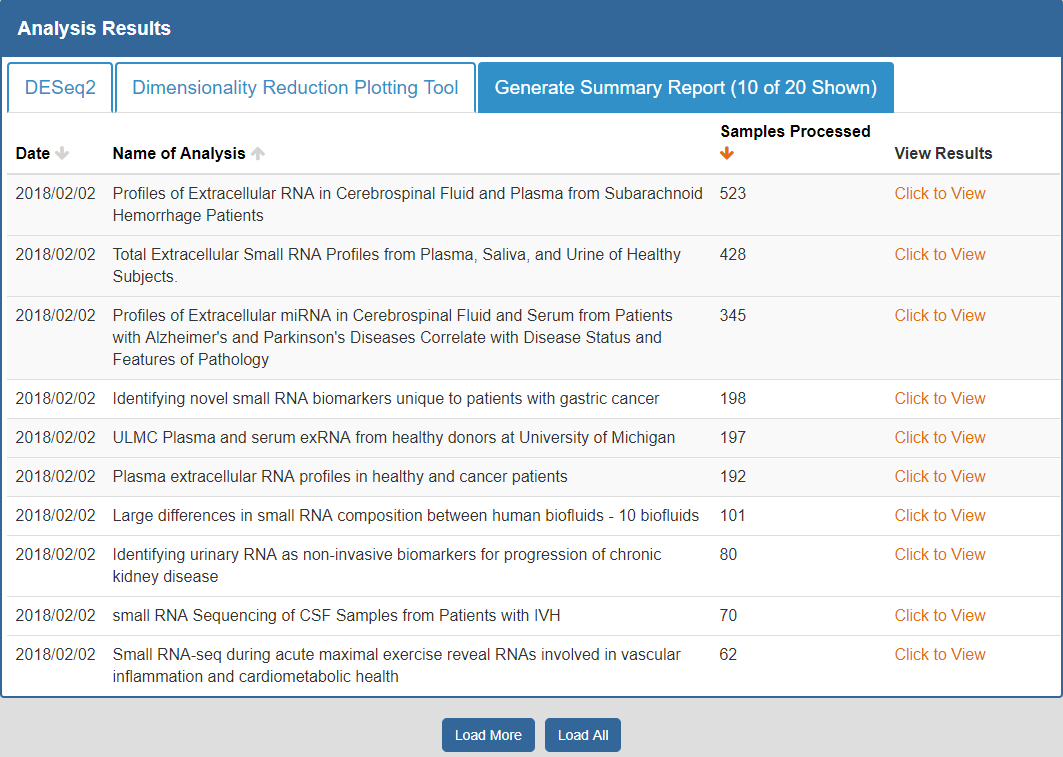View results for Subarachnoid Hemorrhage Patients analysis
This screenshot has width=1063, height=757.
(x=939, y=194)
